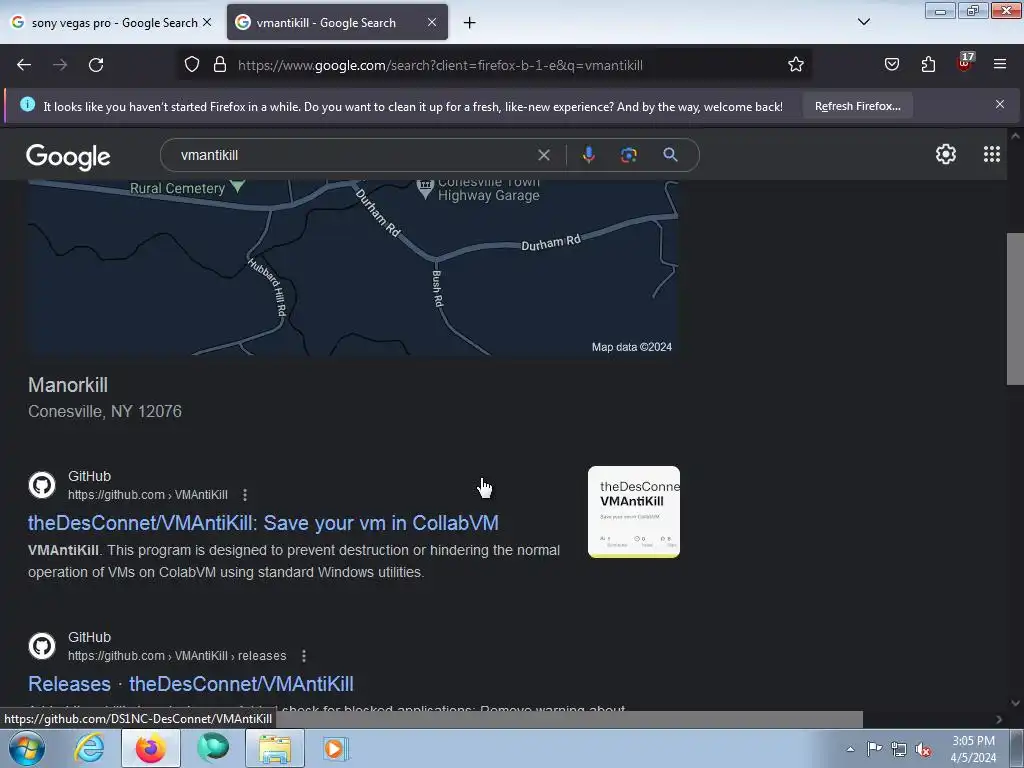
Task: Close the vmantikill Google Search tab
Action: [x=432, y=22]
